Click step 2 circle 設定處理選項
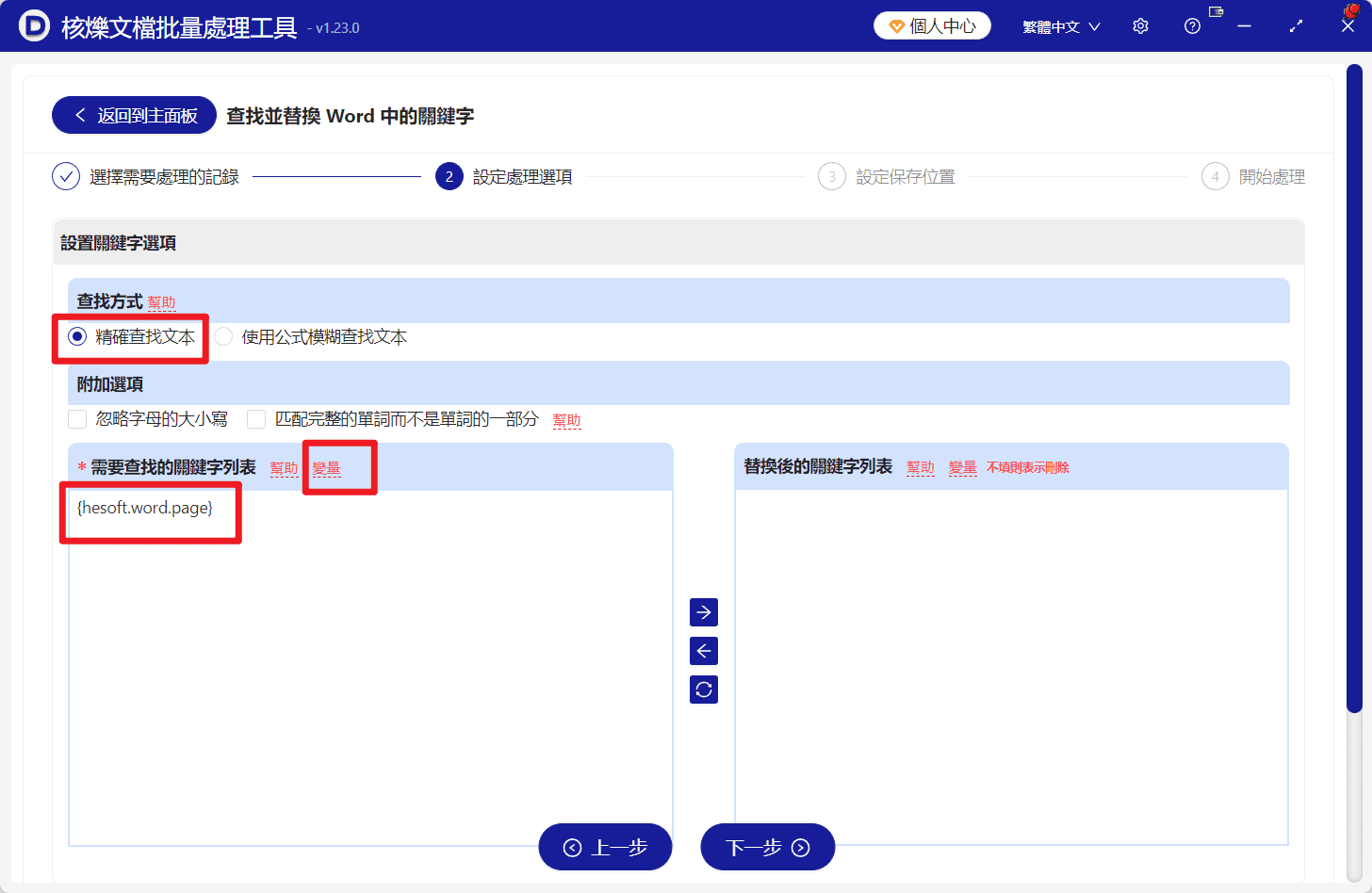The width and height of the screenshot is (1372, 893). 449,176
